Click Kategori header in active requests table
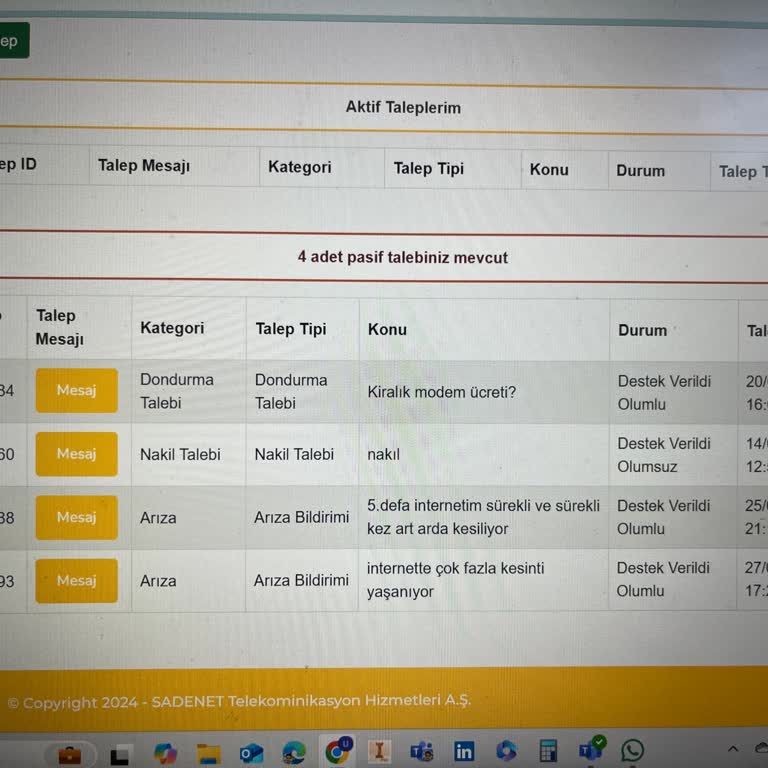This screenshot has width=768, height=768. click(300, 167)
